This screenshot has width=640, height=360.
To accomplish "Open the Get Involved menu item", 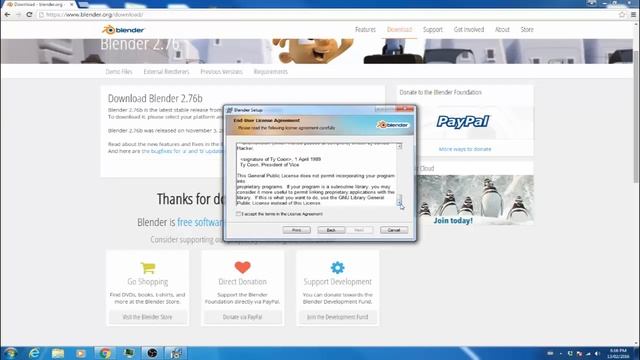I will click(x=469, y=29).
